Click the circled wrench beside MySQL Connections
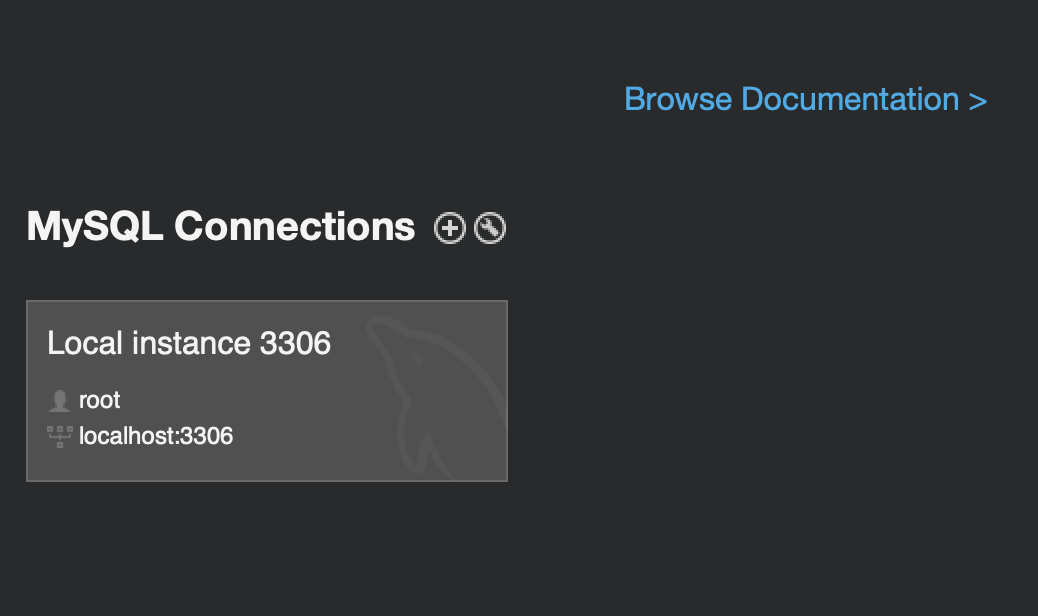 pyautogui.click(x=488, y=227)
